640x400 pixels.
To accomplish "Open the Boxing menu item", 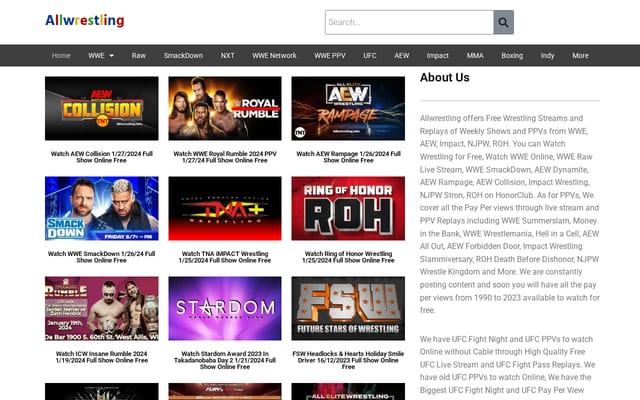I will pyautogui.click(x=512, y=56).
